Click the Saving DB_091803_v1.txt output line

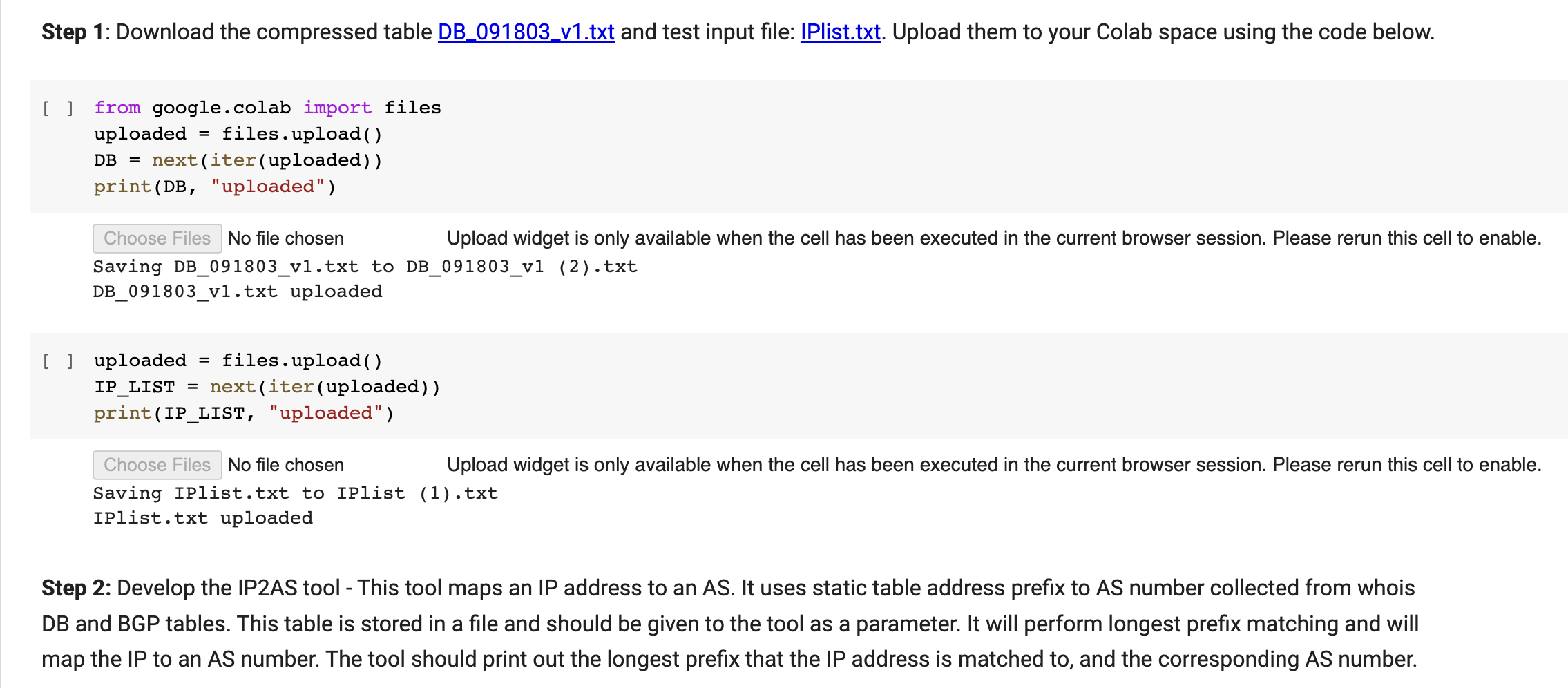(365, 266)
